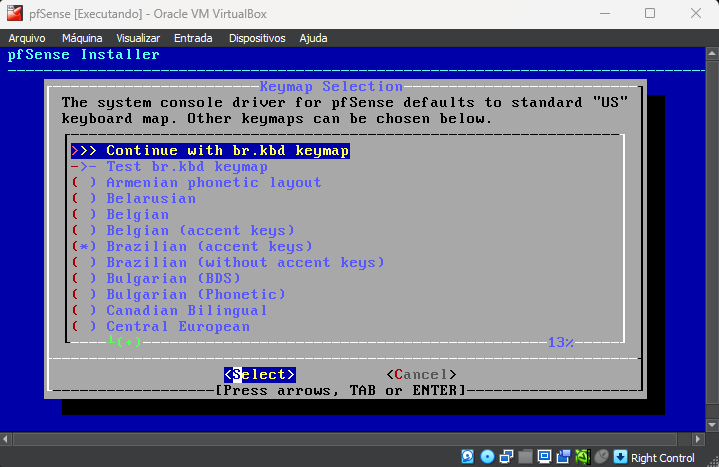The height and width of the screenshot is (467, 719).
Task: Open the Ajuda menu
Action: click(x=313, y=38)
